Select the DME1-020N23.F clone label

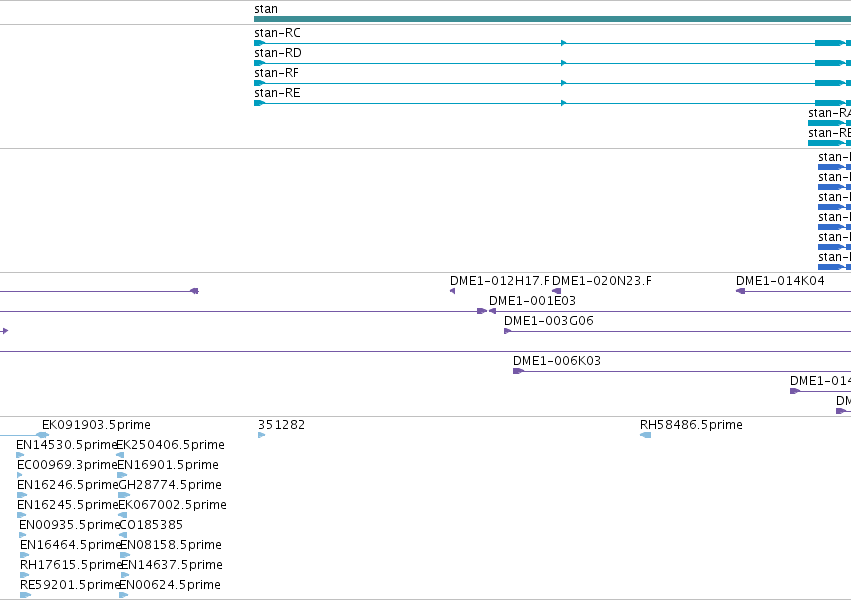coord(602,280)
